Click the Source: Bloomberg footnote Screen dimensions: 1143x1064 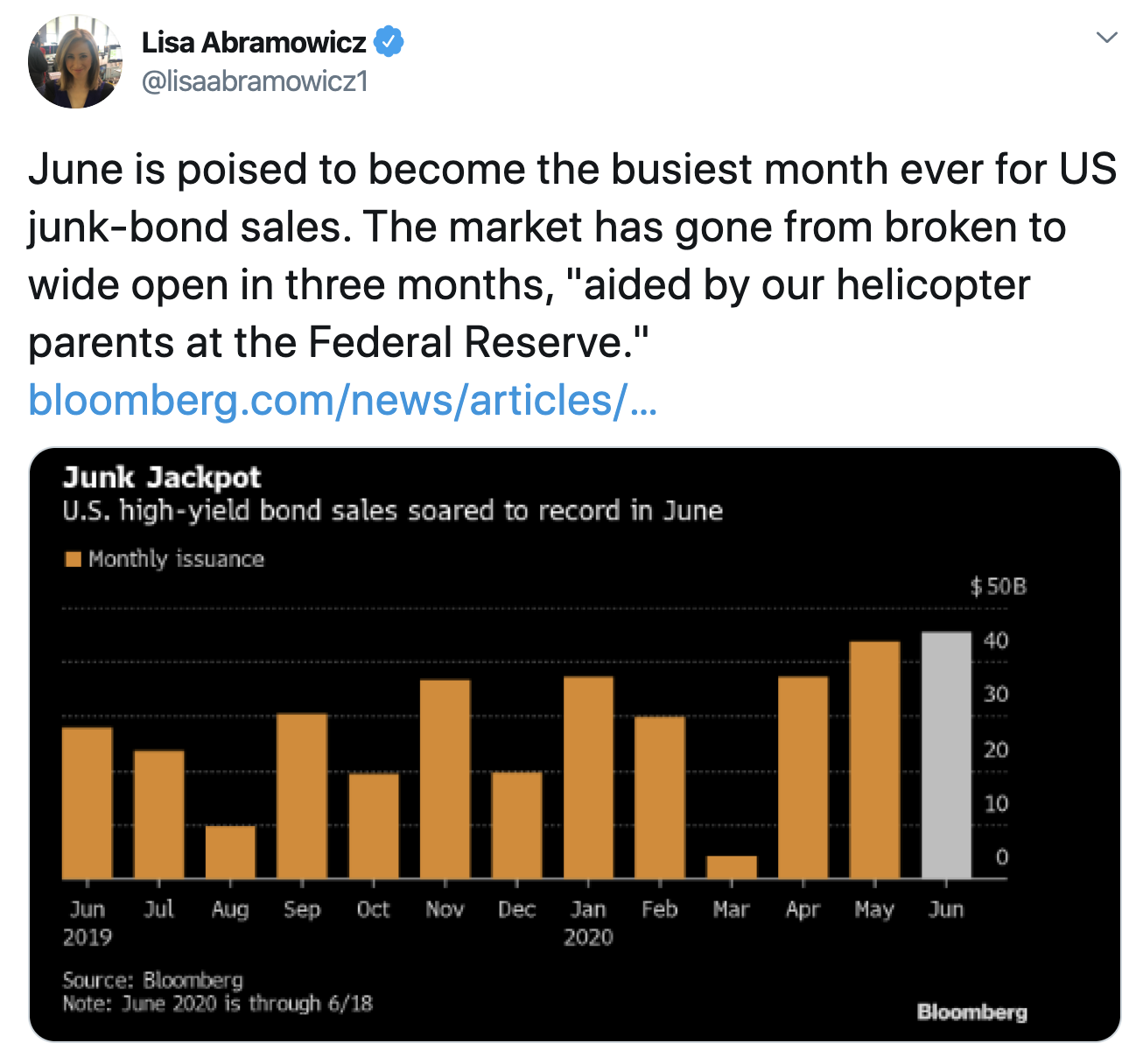[x=152, y=979]
